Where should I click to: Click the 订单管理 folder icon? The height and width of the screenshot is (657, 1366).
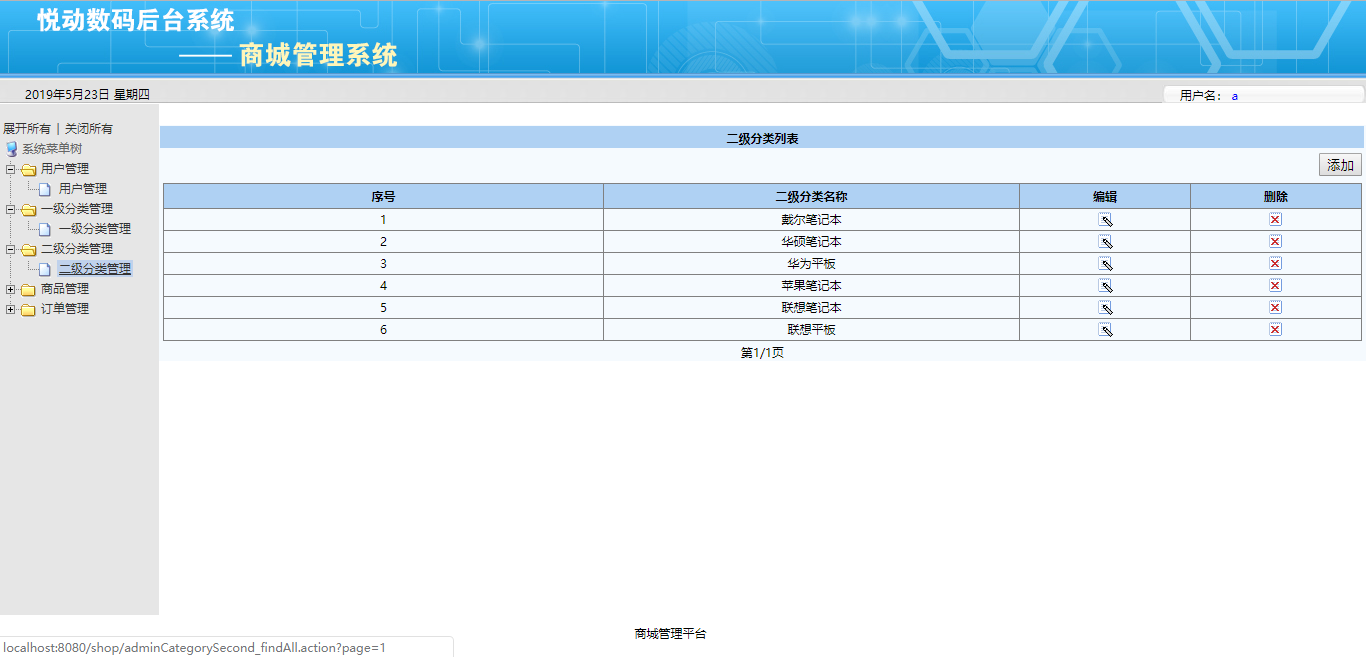29,309
